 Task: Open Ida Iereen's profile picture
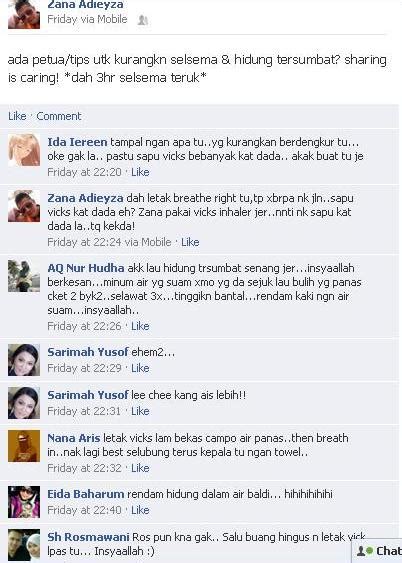tap(24, 150)
